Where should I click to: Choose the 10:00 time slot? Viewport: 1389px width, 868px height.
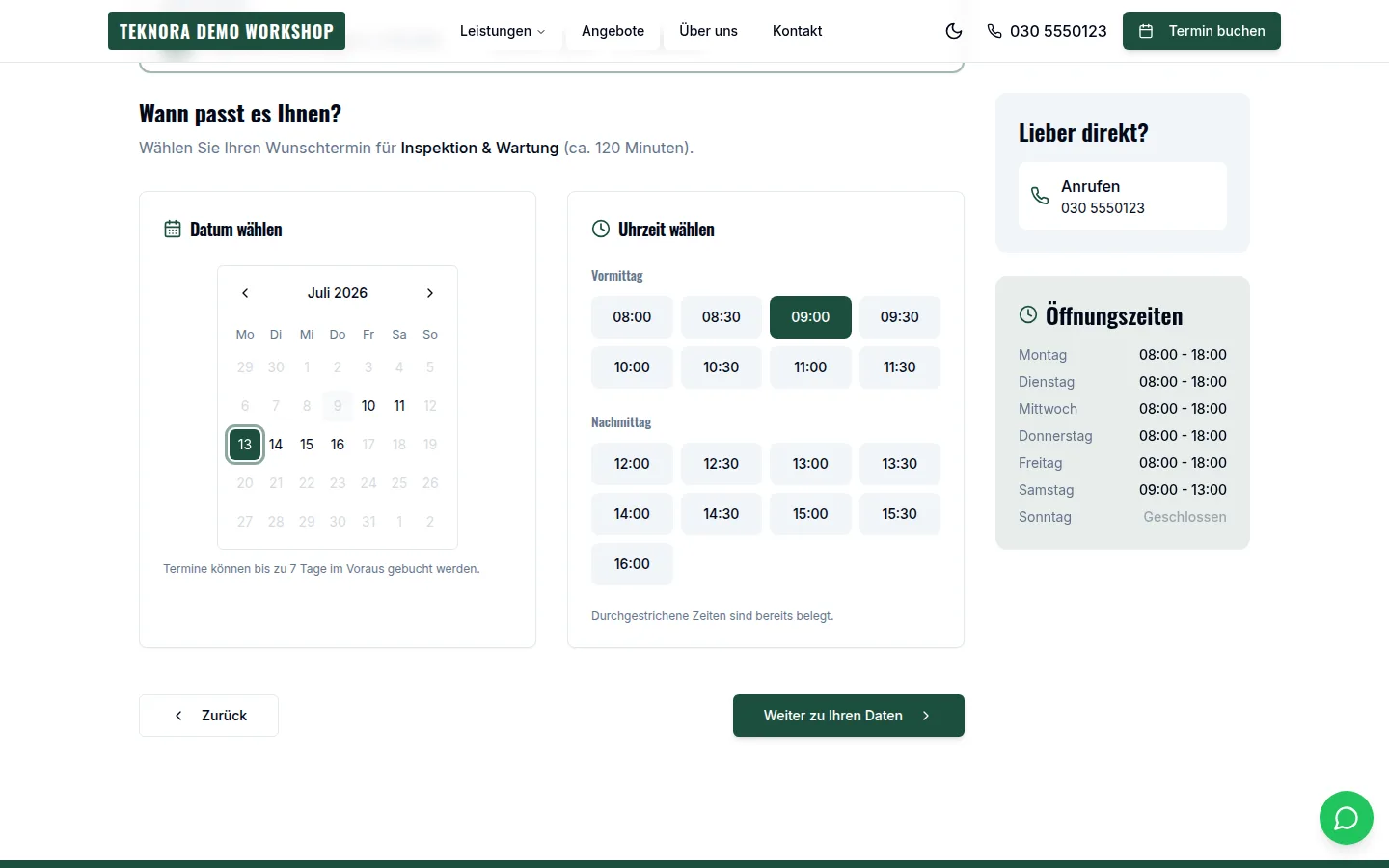point(632,367)
